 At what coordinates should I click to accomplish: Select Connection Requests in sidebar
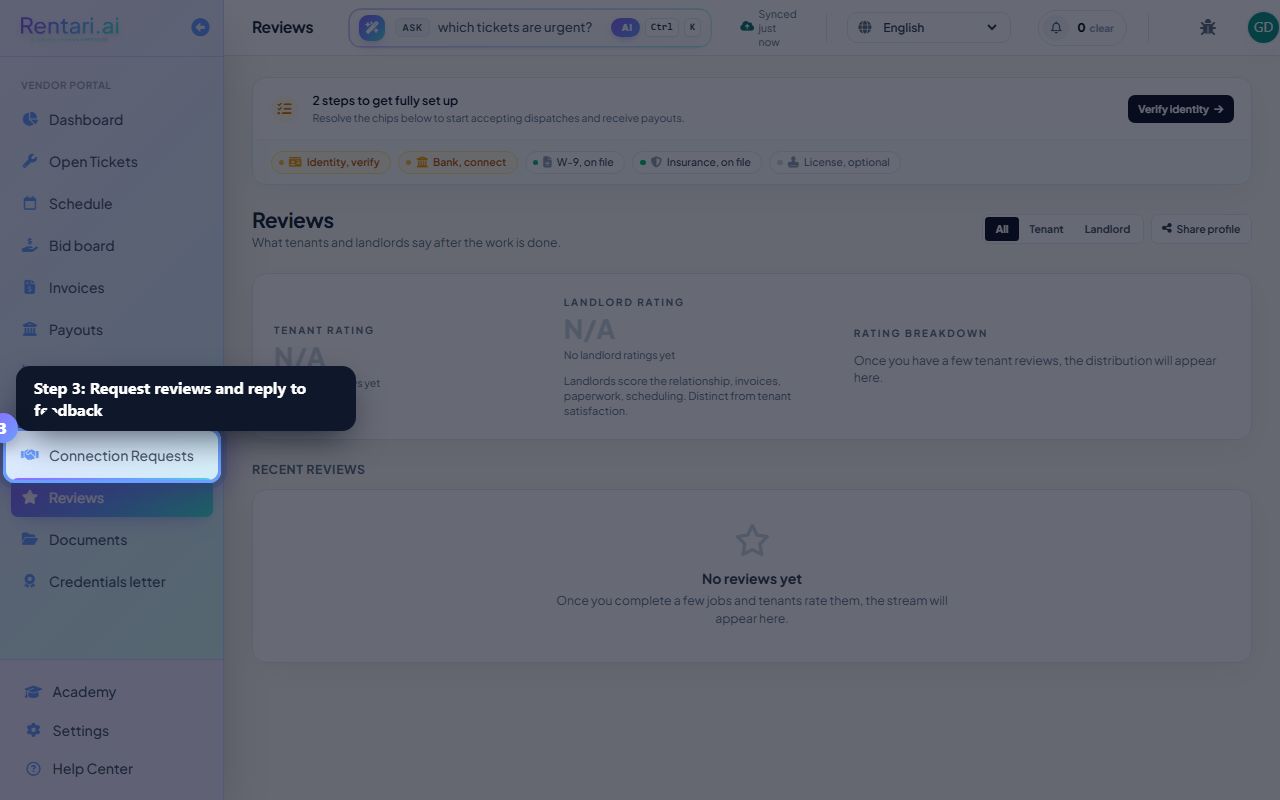click(111, 456)
